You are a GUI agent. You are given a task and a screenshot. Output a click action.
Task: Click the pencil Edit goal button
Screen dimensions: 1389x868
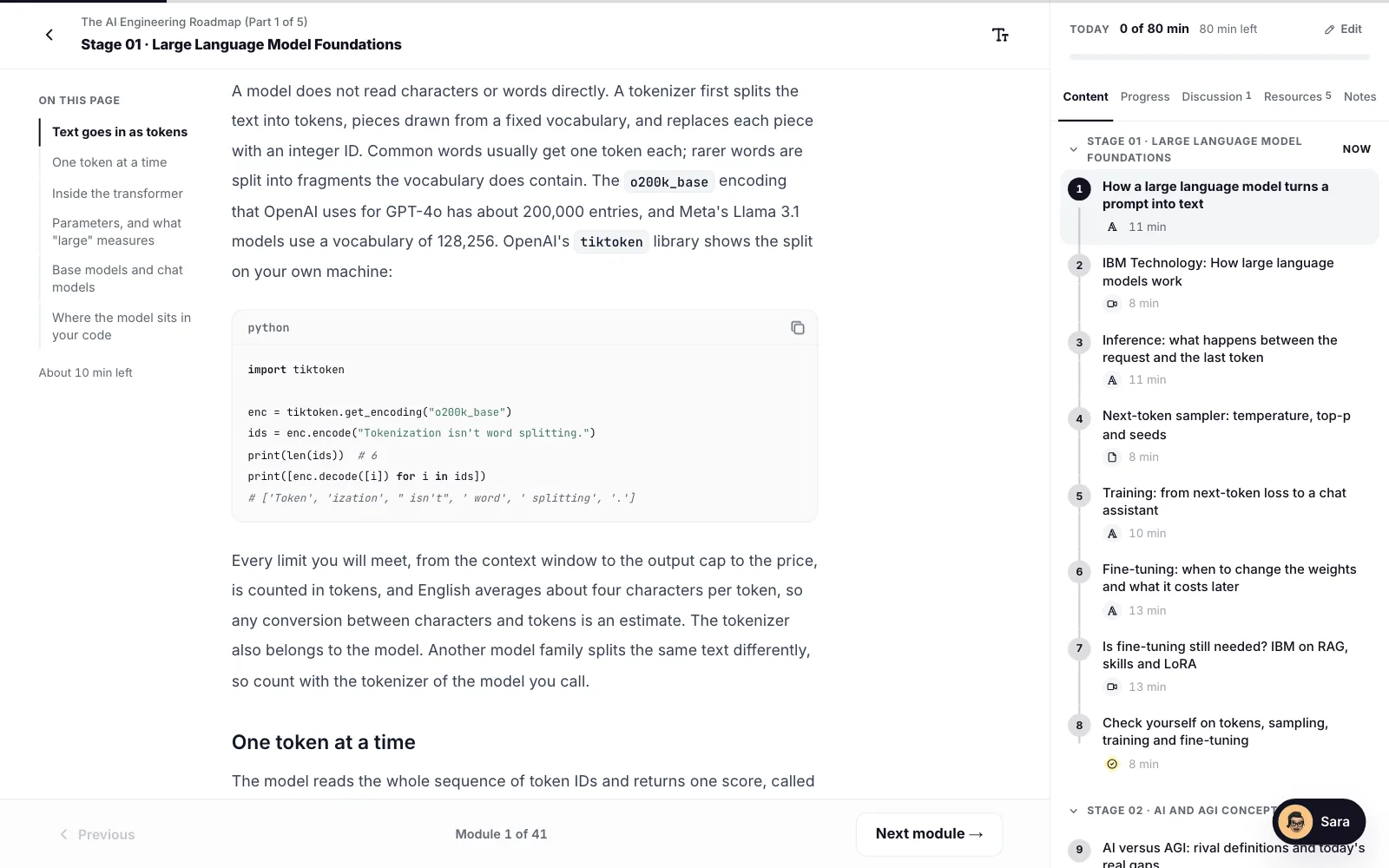coord(1343,29)
